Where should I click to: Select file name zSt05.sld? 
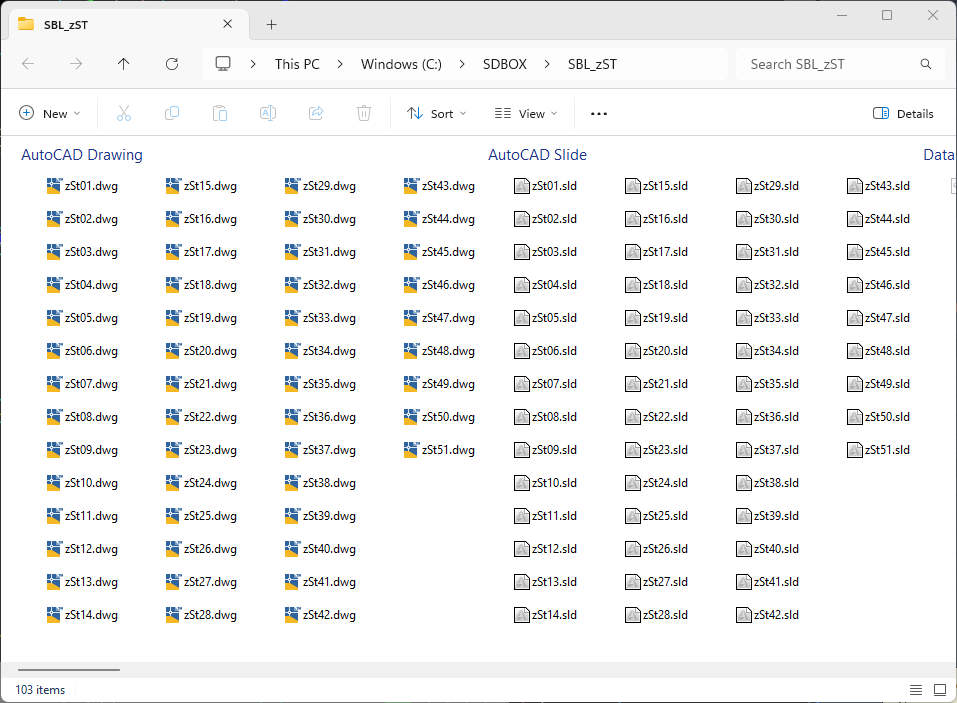554,318
